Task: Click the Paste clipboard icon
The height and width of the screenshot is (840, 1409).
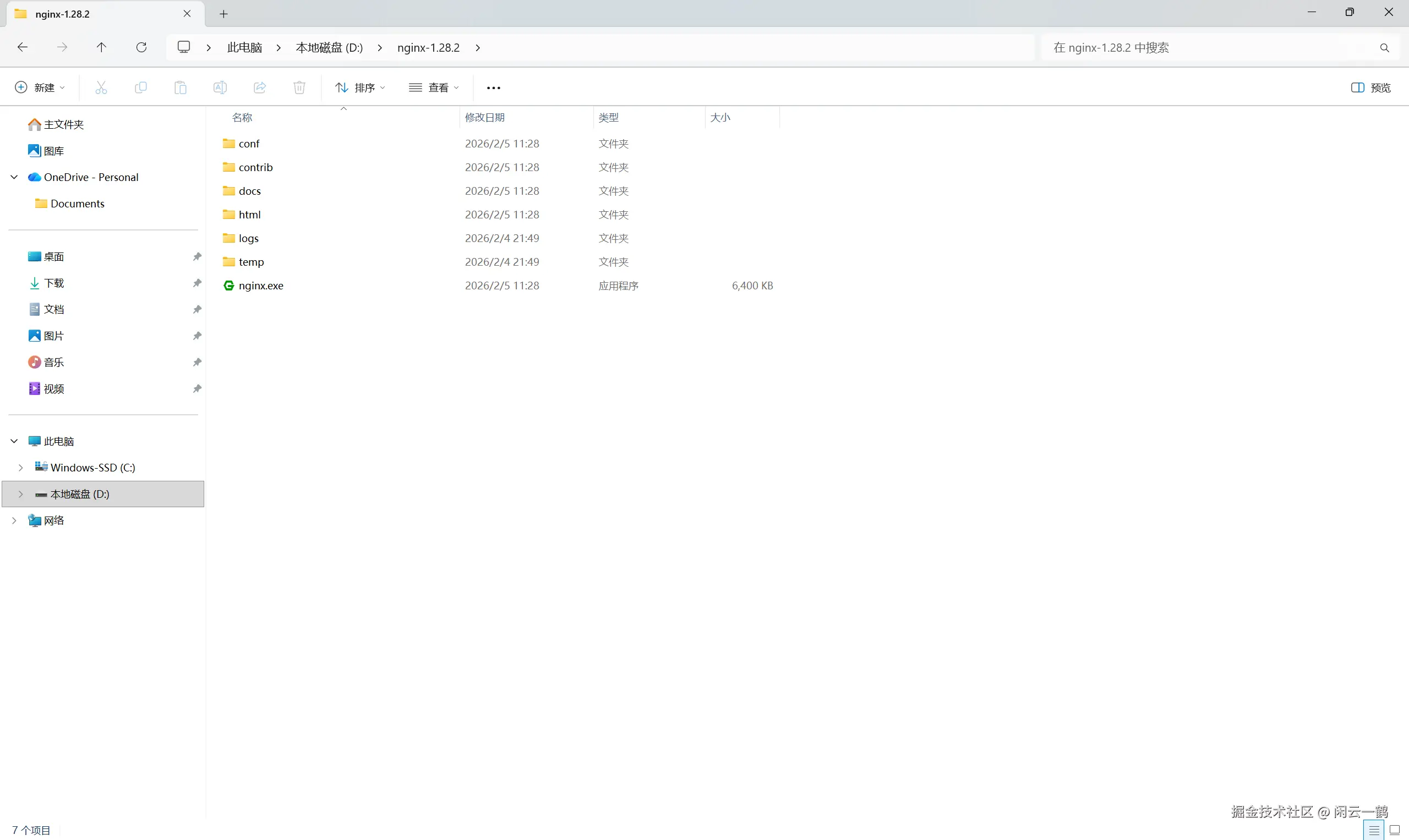Action: (180, 87)
